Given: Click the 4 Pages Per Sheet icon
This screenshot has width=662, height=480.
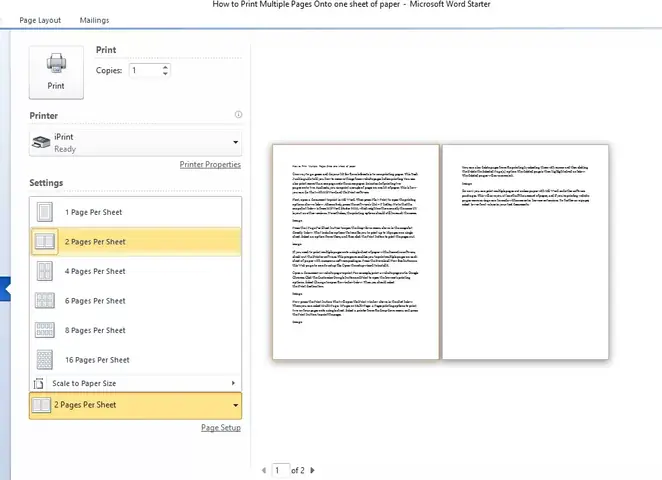Looking at the screenshot, I should [44, 271].
